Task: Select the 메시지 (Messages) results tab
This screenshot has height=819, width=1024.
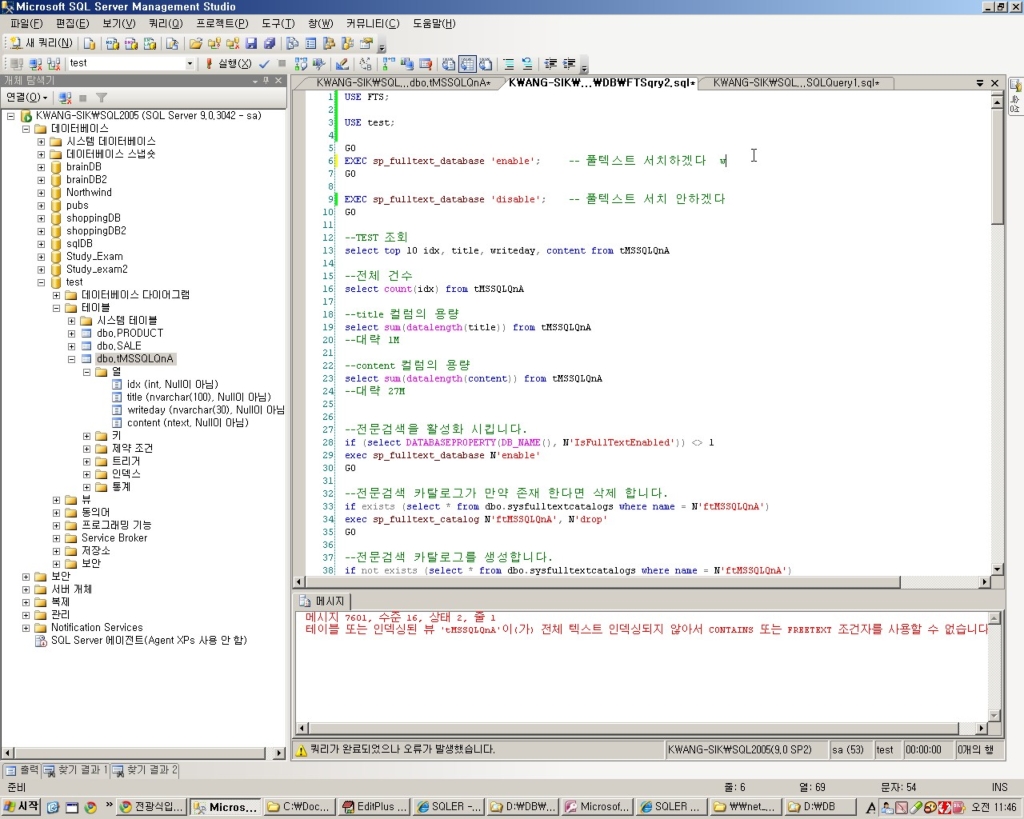Action: tap(323, 601)
